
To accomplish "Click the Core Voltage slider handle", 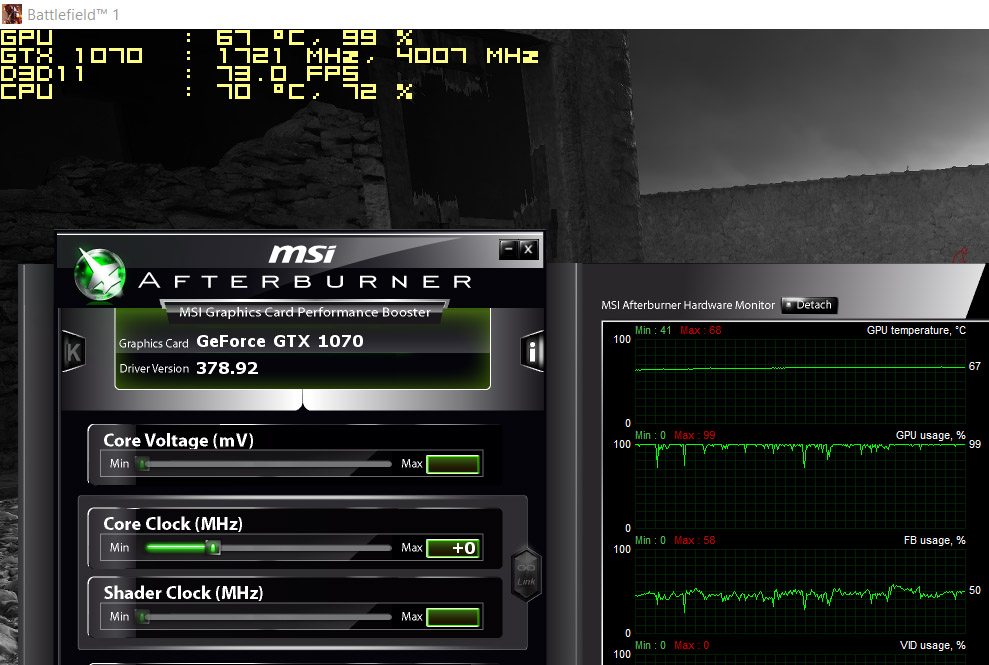I will click(x=144, y=464).
